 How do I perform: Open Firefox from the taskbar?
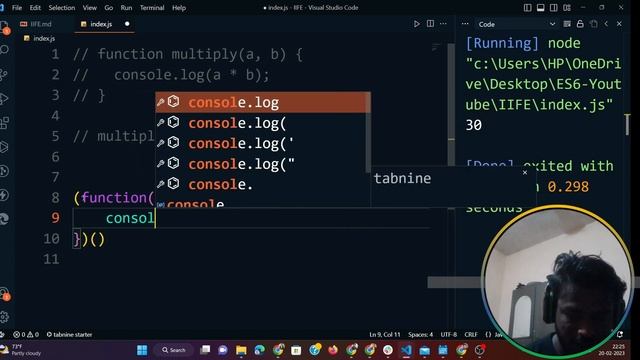coord(333,350)
